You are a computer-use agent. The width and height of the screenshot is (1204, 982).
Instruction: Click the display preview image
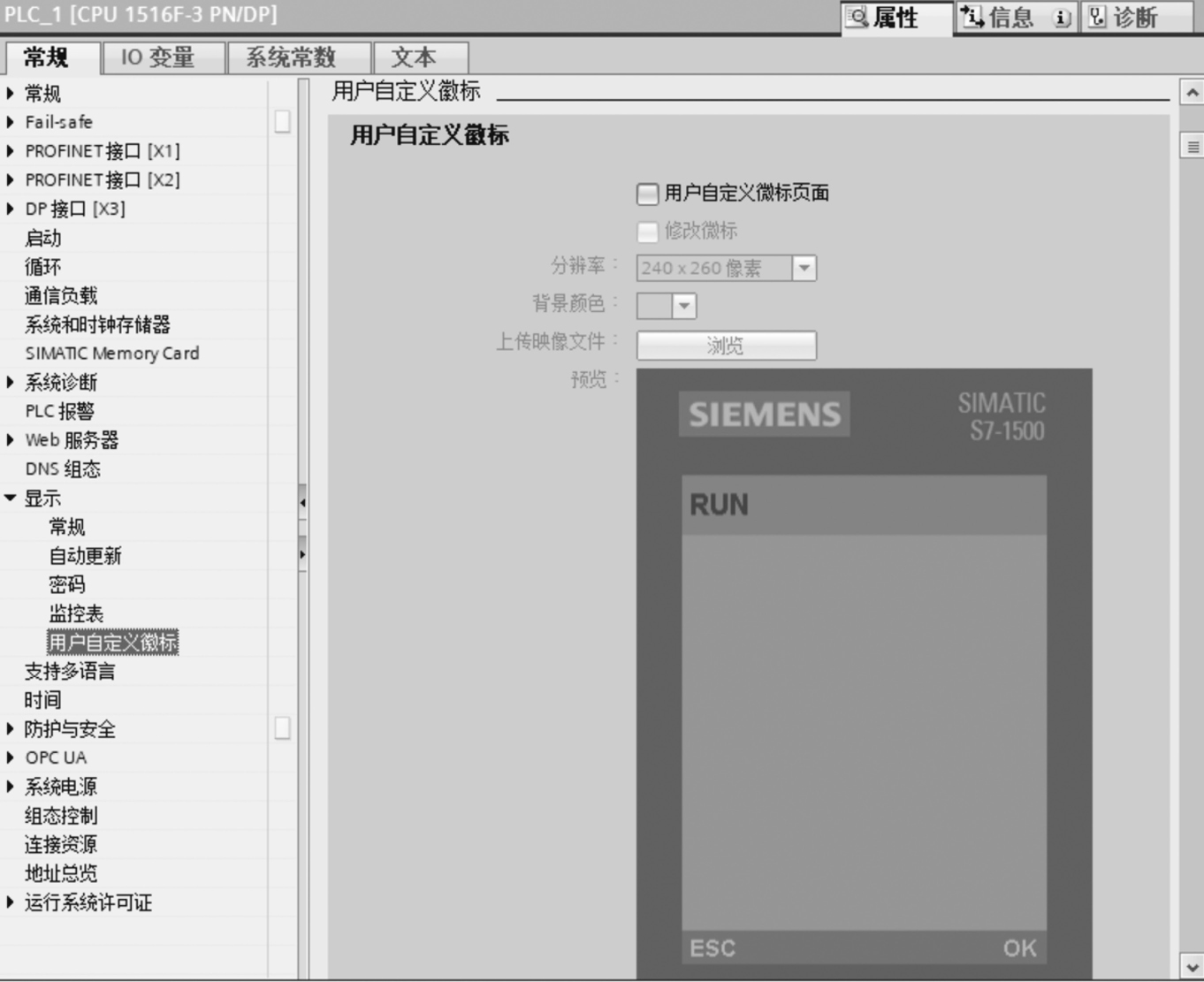coord(864,674)
